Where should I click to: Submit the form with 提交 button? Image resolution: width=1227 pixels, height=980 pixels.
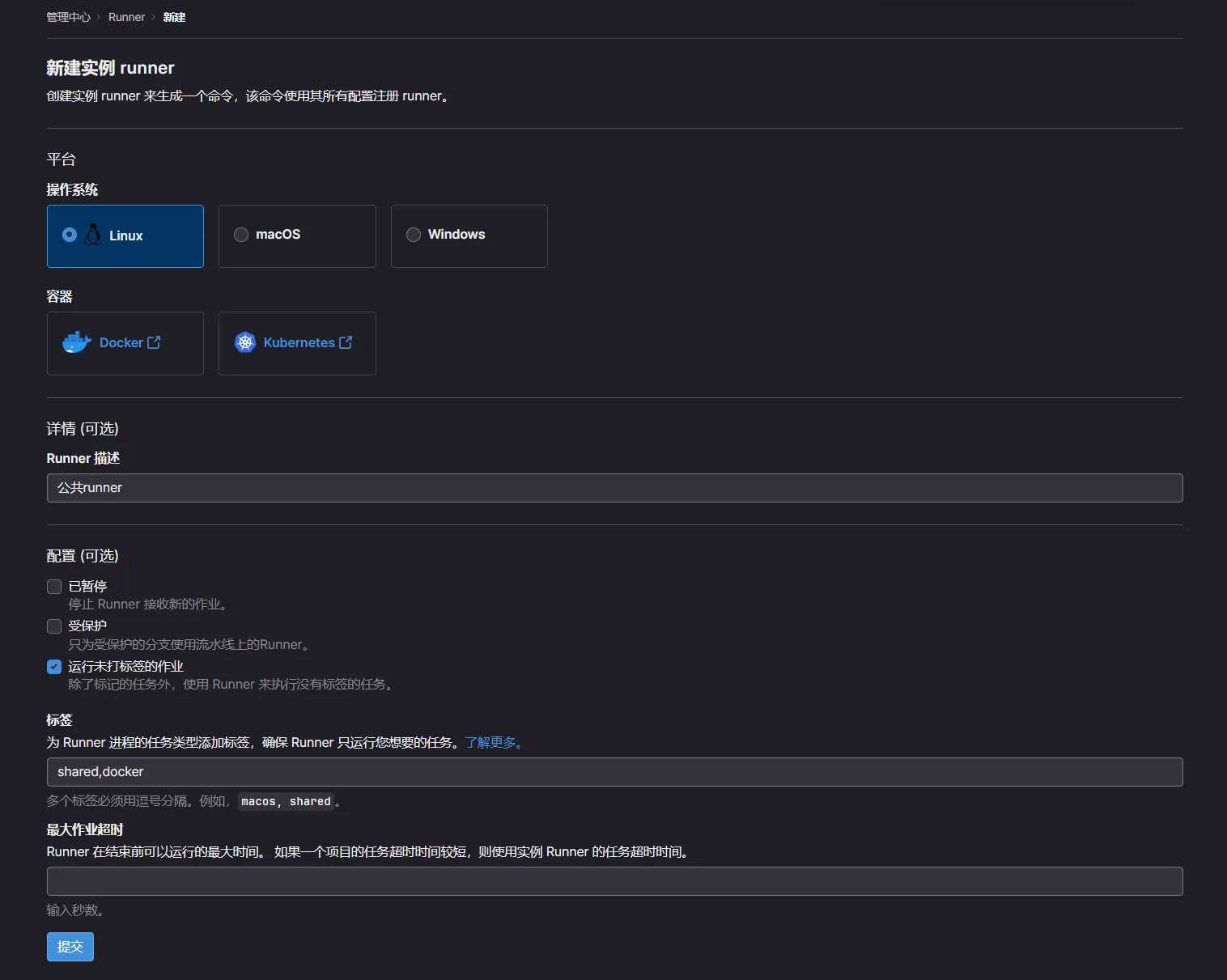(x=70, y=947)
